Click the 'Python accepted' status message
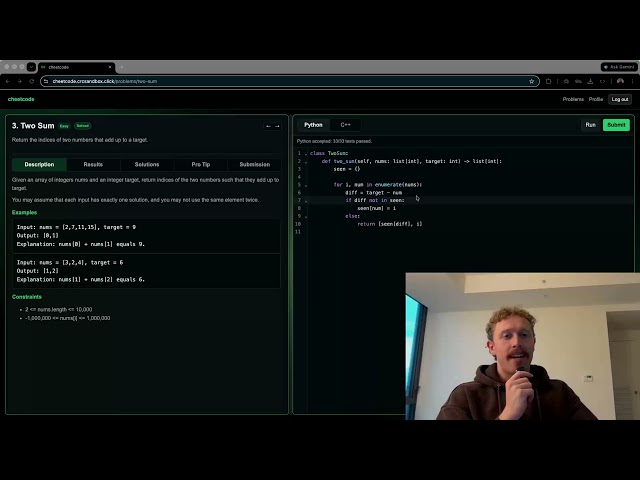The width and height of the screenshot is (640, 480). pyautogui.click(x=334, y=141)
